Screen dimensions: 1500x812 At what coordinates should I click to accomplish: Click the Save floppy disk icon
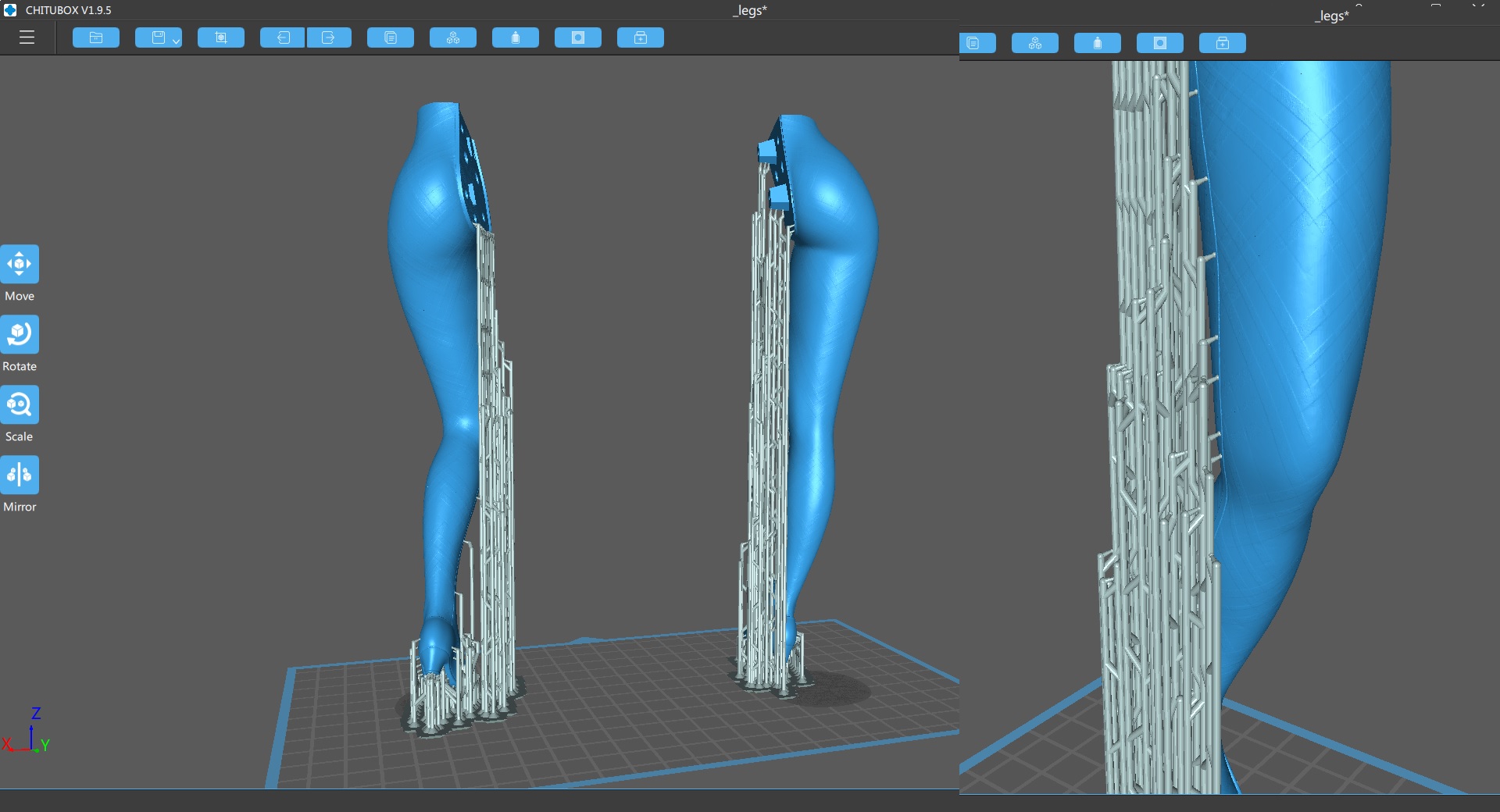pyautogui.click(x=157, y=37)
